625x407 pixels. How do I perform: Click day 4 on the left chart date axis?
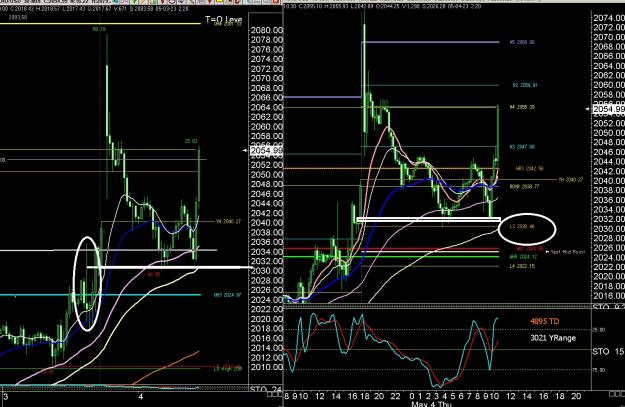(141, 397)
